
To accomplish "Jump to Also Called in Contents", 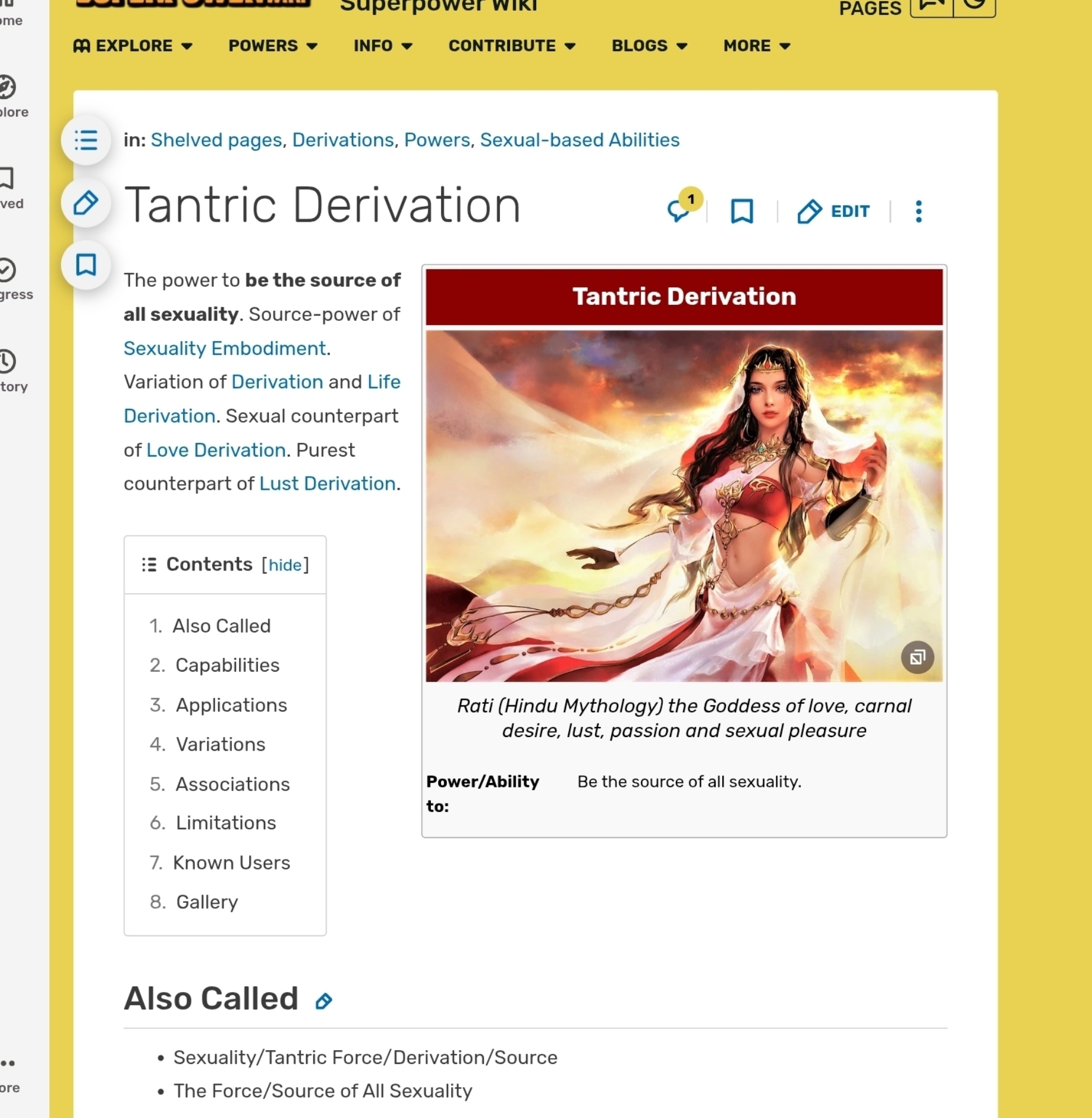I will (x=221, y=626).
